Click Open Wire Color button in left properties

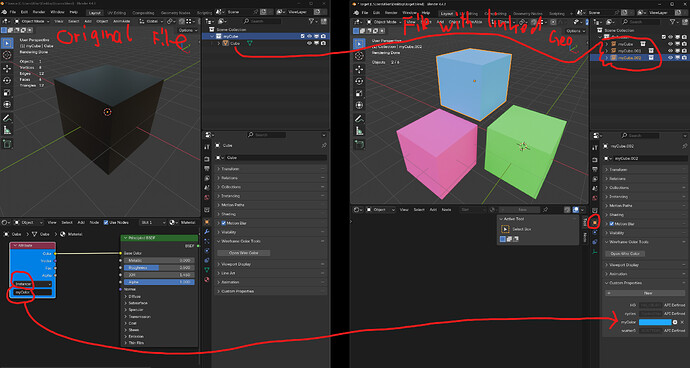point(244,253)
